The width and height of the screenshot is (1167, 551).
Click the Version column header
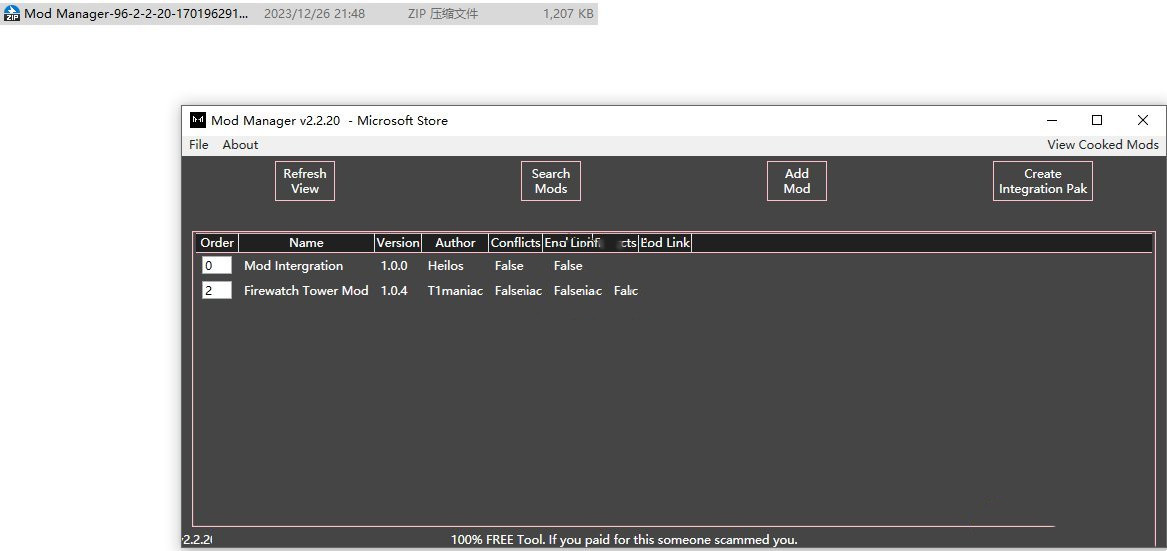(x=398, y=243)
